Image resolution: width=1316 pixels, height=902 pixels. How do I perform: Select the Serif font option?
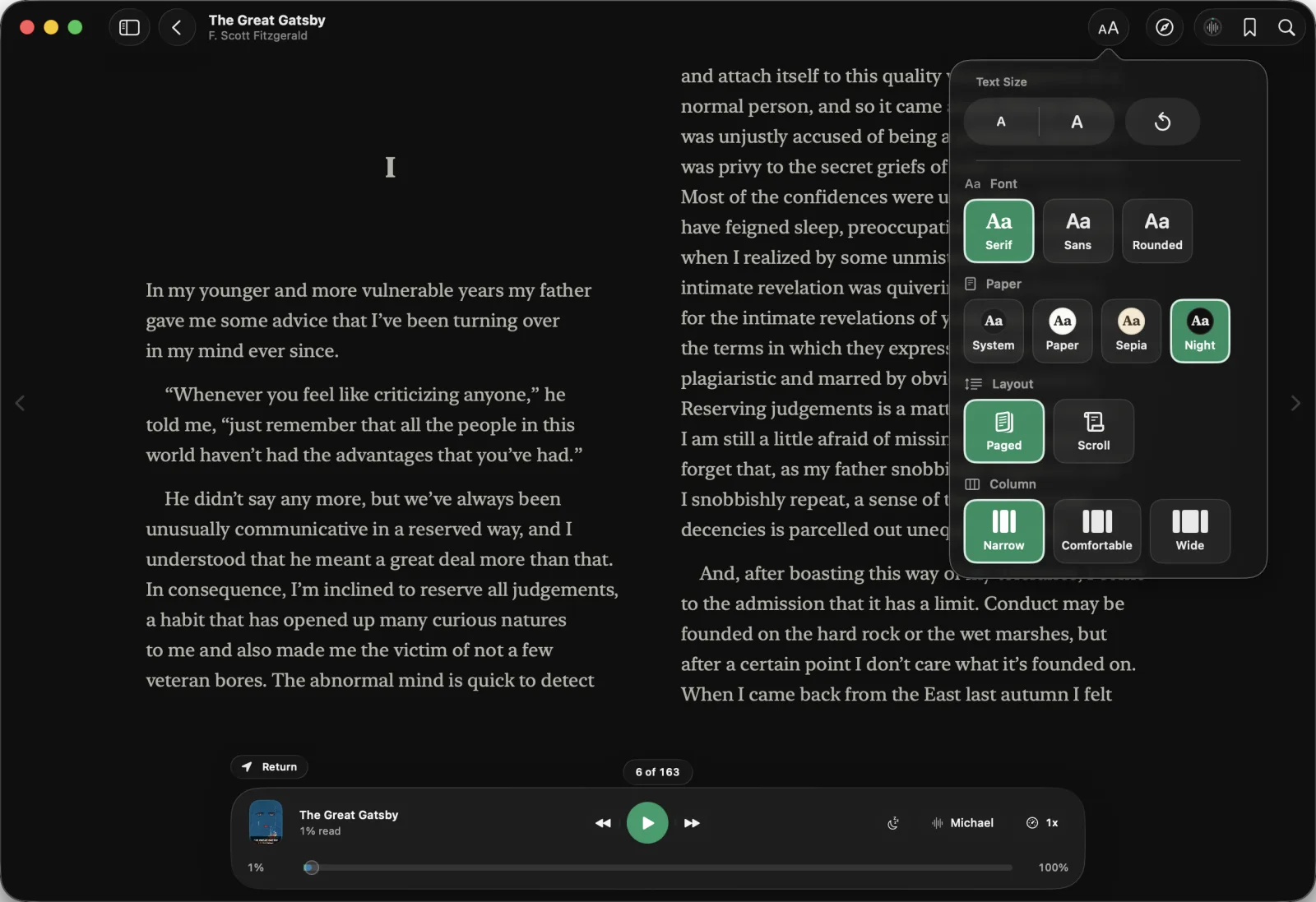(x=999, y=231)
